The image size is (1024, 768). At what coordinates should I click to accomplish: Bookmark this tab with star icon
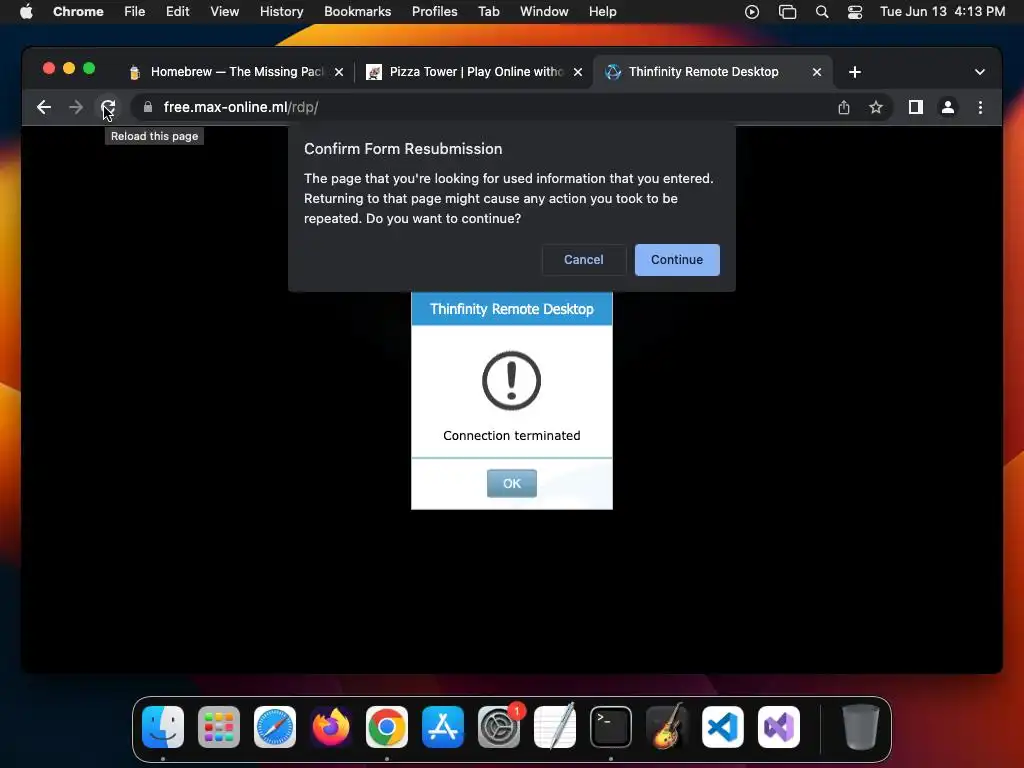point(876,107)
